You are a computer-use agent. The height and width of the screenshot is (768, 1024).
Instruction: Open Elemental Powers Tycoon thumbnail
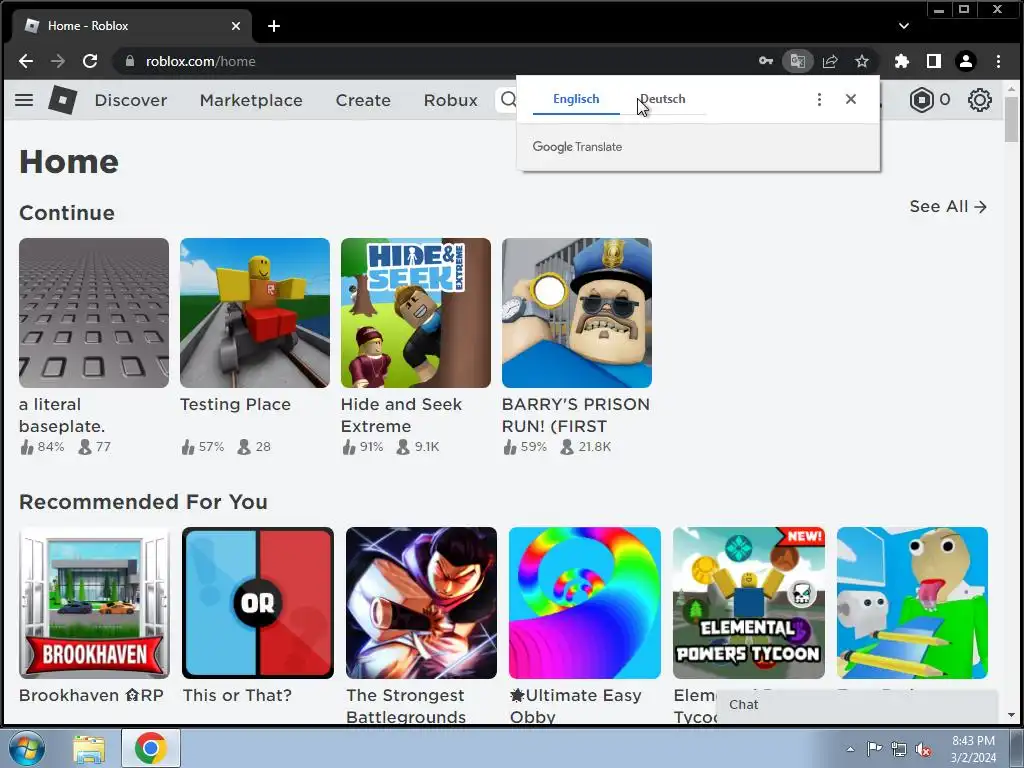click(x=749, y=603)
